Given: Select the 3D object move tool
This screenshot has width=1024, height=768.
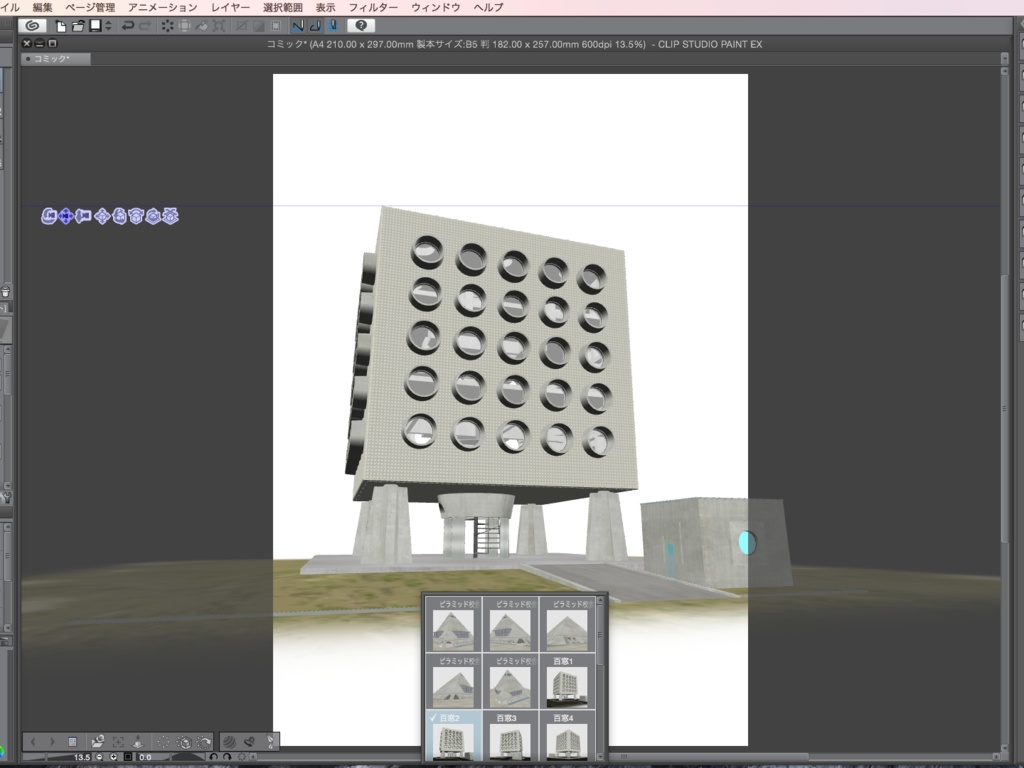Looking at the screenshot, I should (102, 216).
